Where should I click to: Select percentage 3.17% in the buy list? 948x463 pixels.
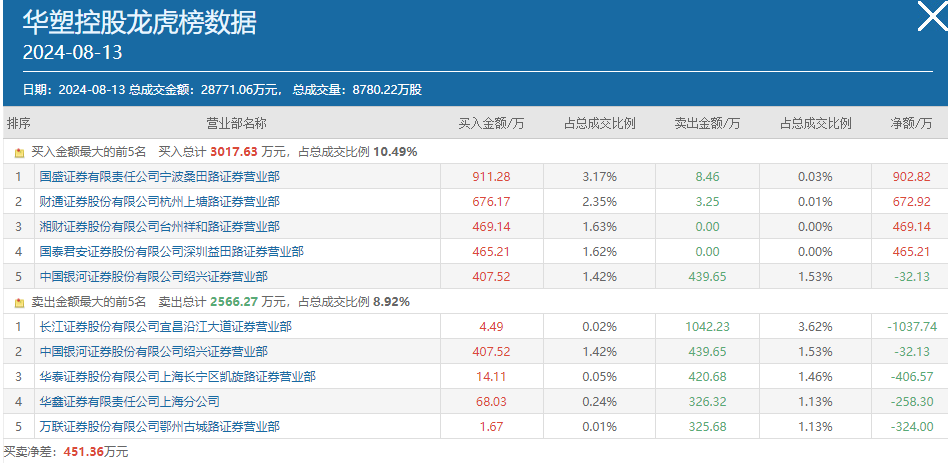click(x=599, y=177)
